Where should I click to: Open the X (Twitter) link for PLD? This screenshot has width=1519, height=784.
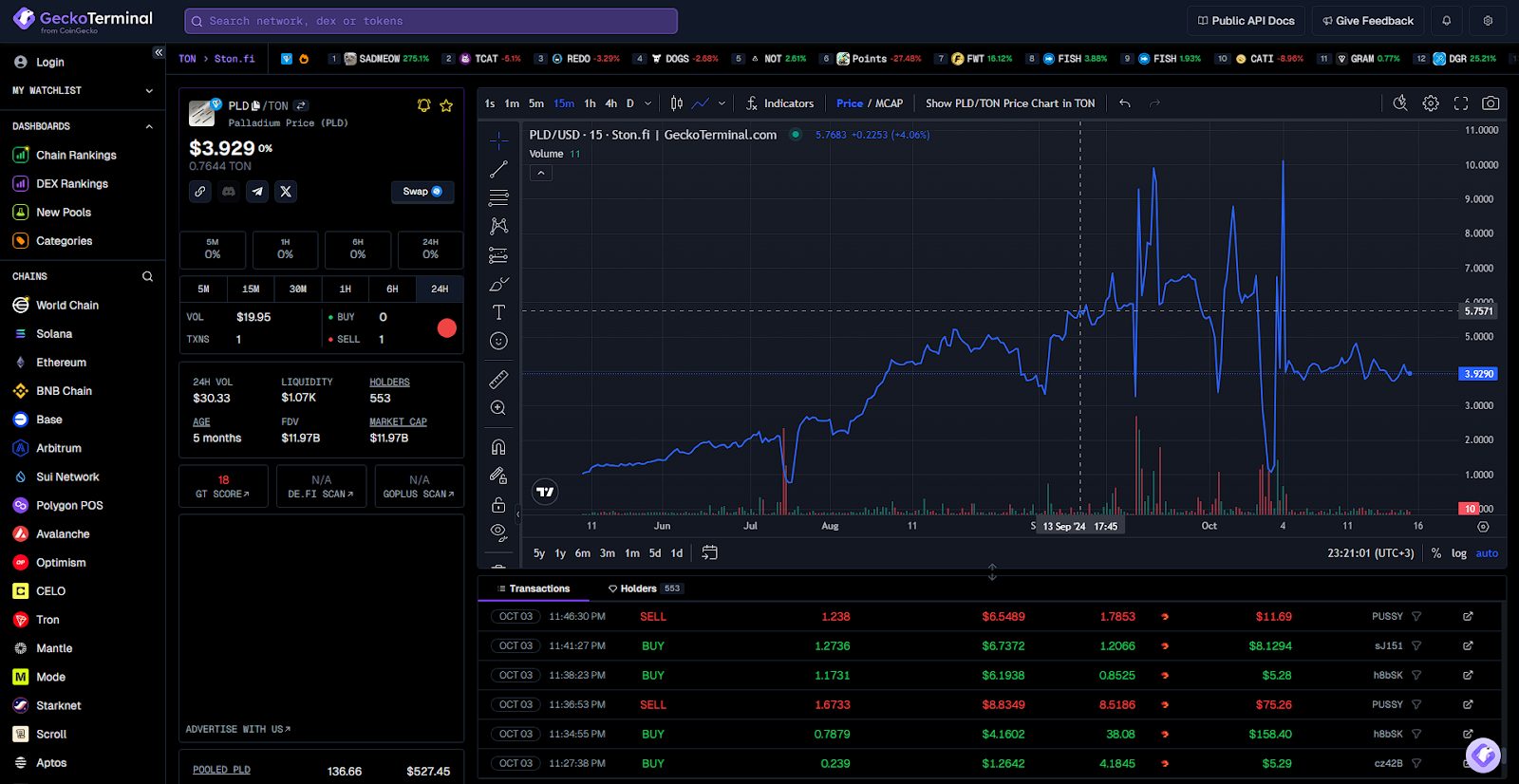point(286,192)
